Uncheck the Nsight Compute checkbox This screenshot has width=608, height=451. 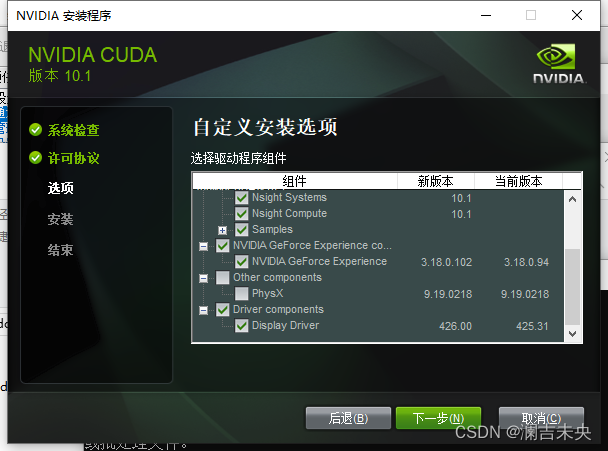point(242,214)
